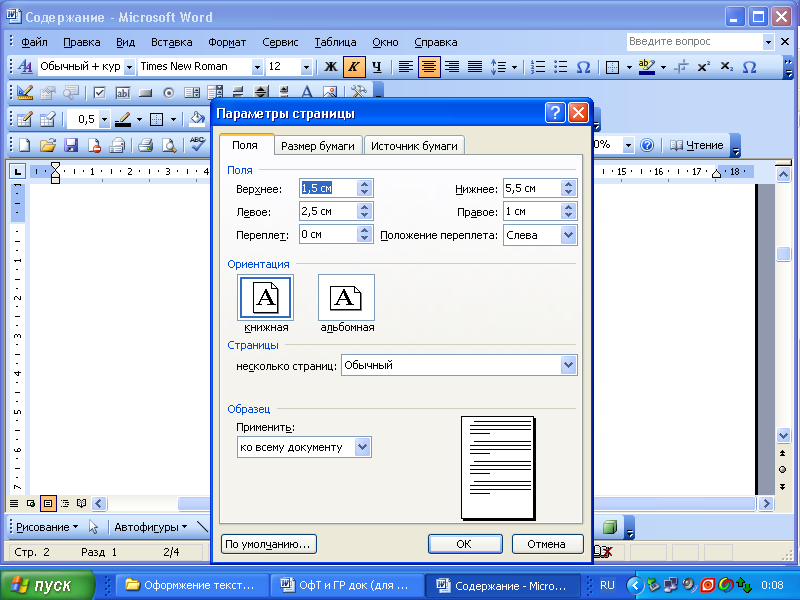
Task: Switch to Normal view icon at bottom left
Action: tap(14, 504)
